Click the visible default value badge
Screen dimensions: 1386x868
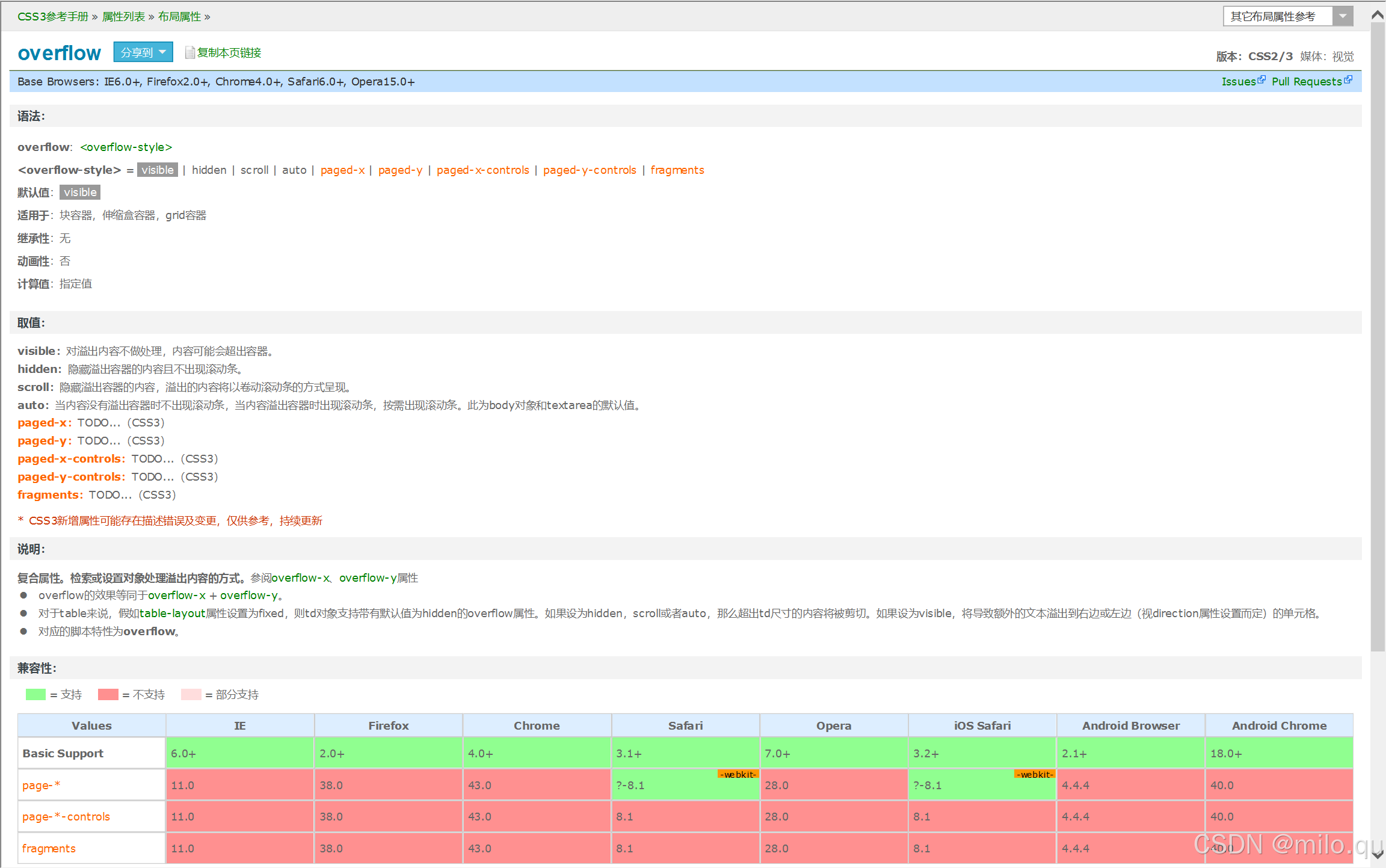pos(80,192)
